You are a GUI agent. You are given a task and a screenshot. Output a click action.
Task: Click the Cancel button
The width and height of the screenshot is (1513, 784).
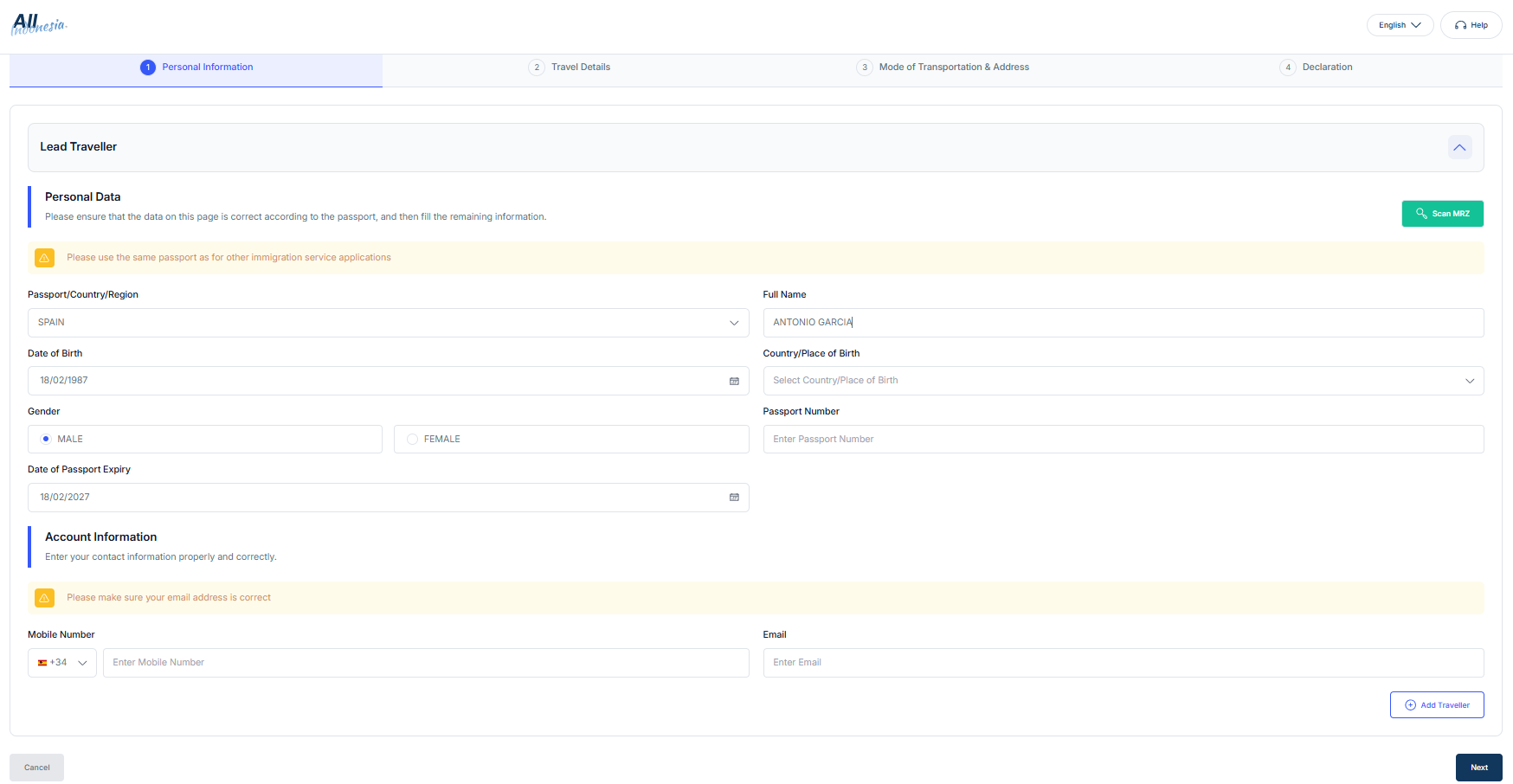(36, 767)
